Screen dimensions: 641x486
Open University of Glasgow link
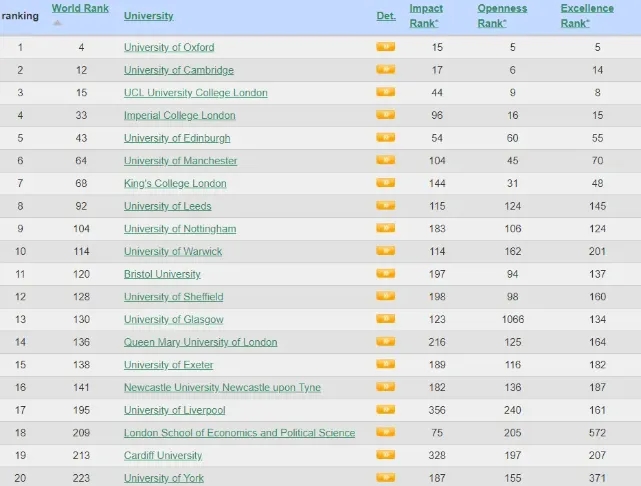coord(174,320)
